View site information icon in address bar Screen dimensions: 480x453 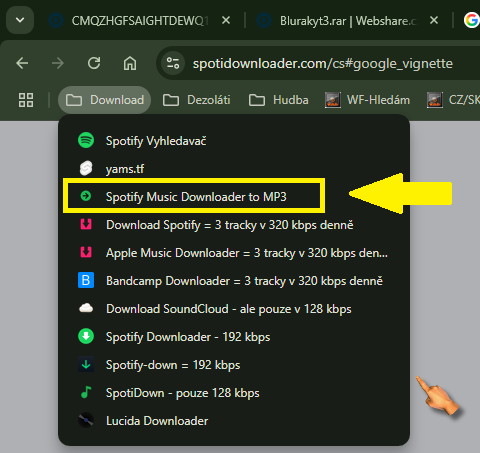pyautogui.click(x=173, y=63)
